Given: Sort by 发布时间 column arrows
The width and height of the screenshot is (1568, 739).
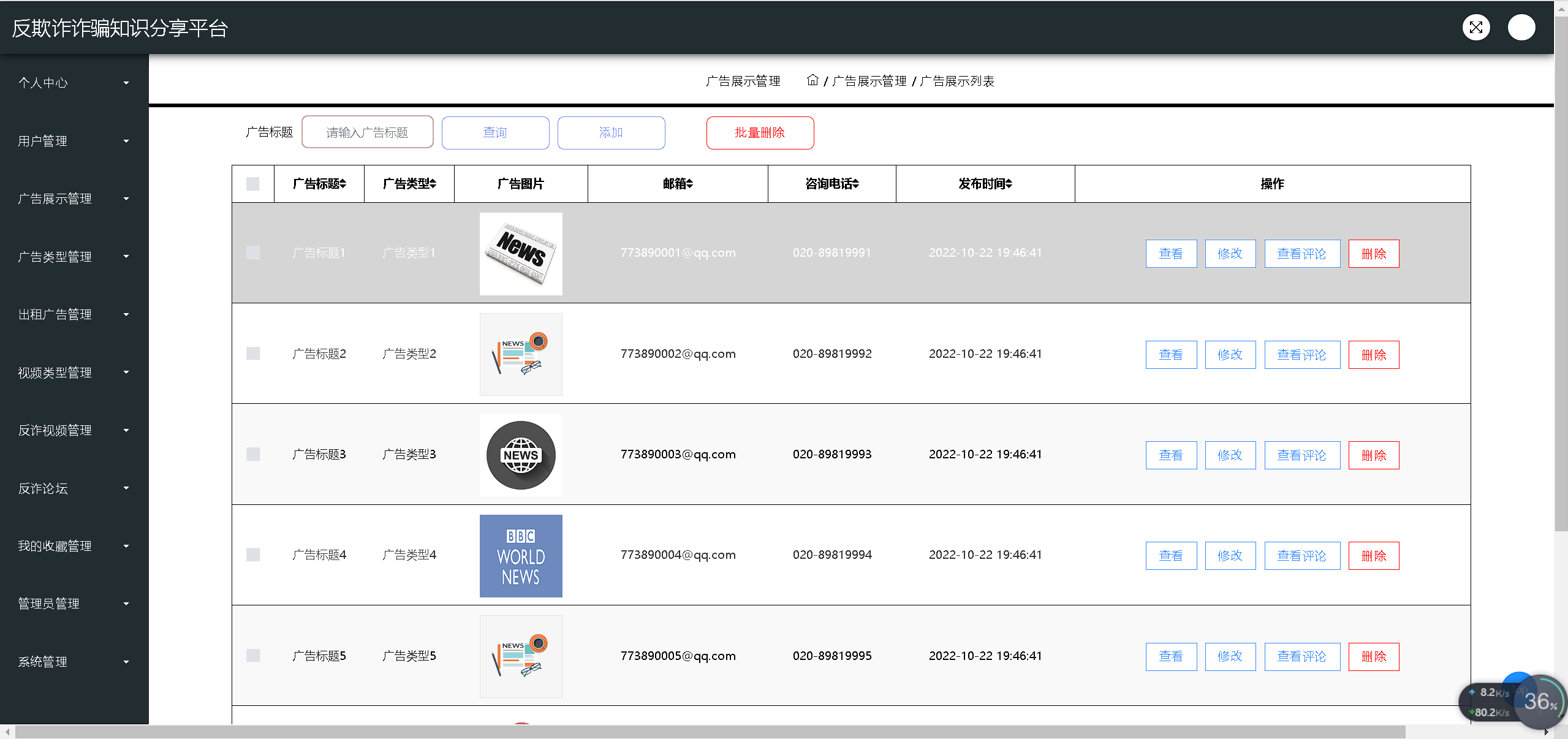Looking at the screenshot, I should [x=1009, y=184].
